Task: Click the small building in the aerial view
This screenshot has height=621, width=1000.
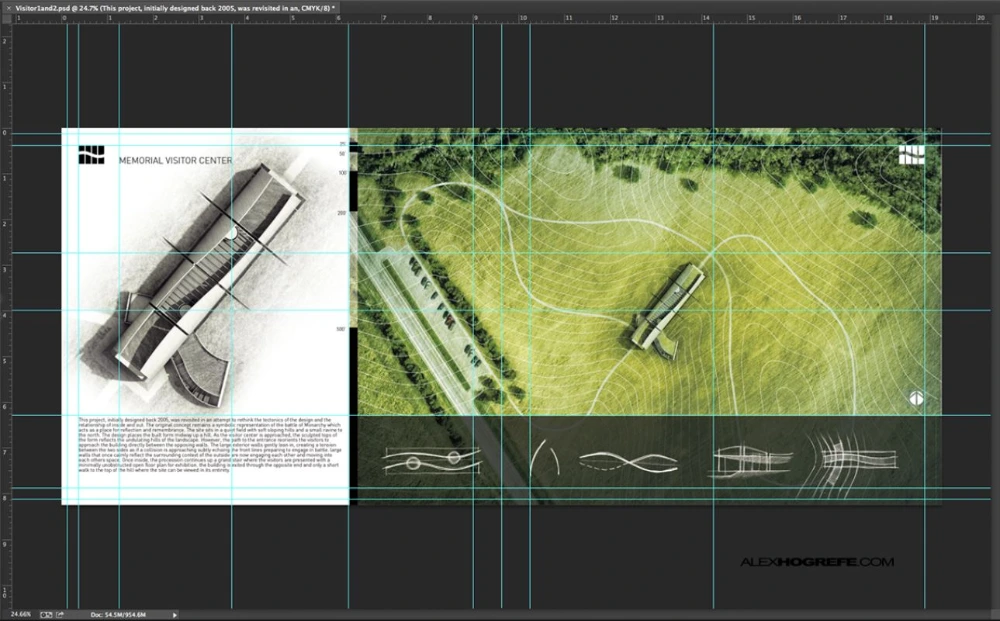Action: 666,310
